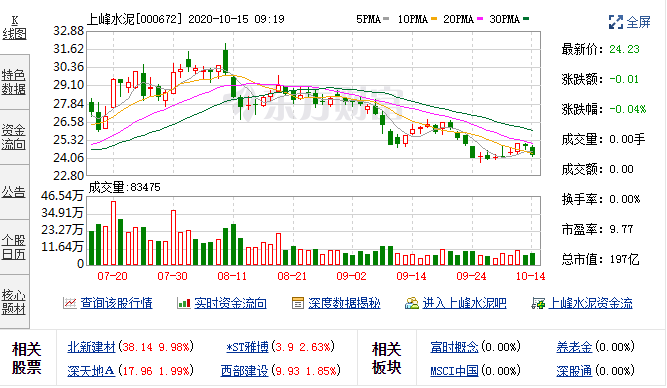Click the people icon beside 进入上峰水泥吧
Viewport: 667px width, 388px height.
[411, 303]
